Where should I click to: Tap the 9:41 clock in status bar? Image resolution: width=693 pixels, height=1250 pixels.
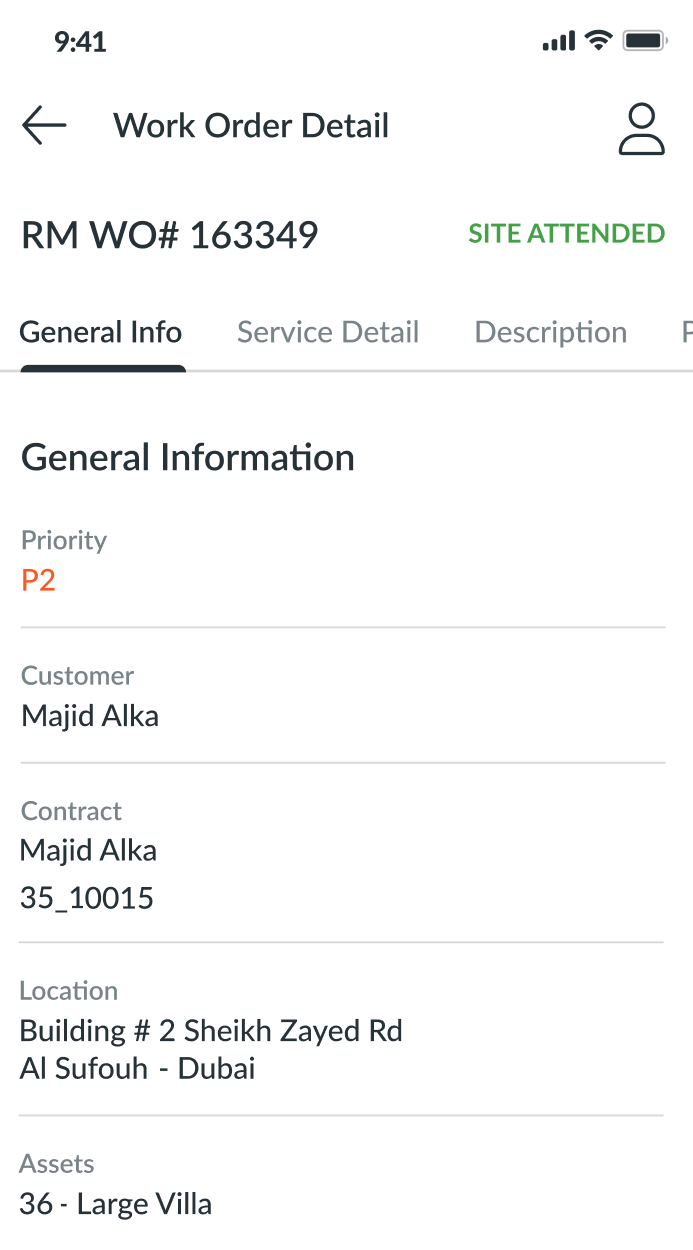click(80, 41)
